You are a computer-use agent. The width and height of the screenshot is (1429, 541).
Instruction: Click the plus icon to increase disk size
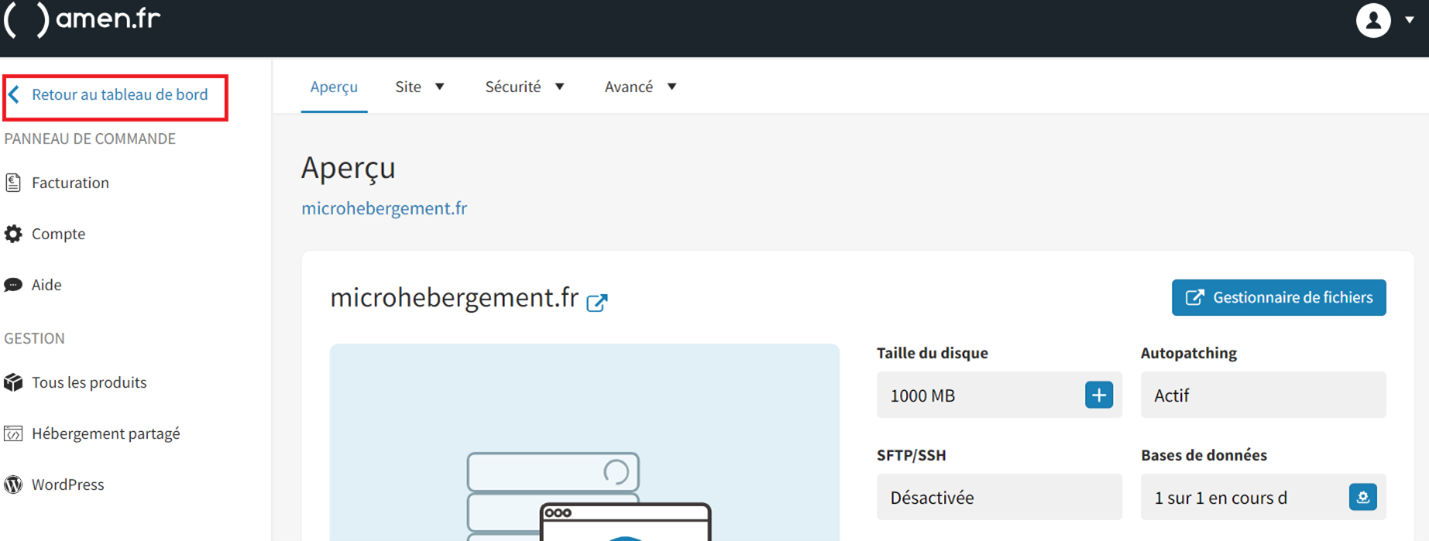click(1099, 395)
